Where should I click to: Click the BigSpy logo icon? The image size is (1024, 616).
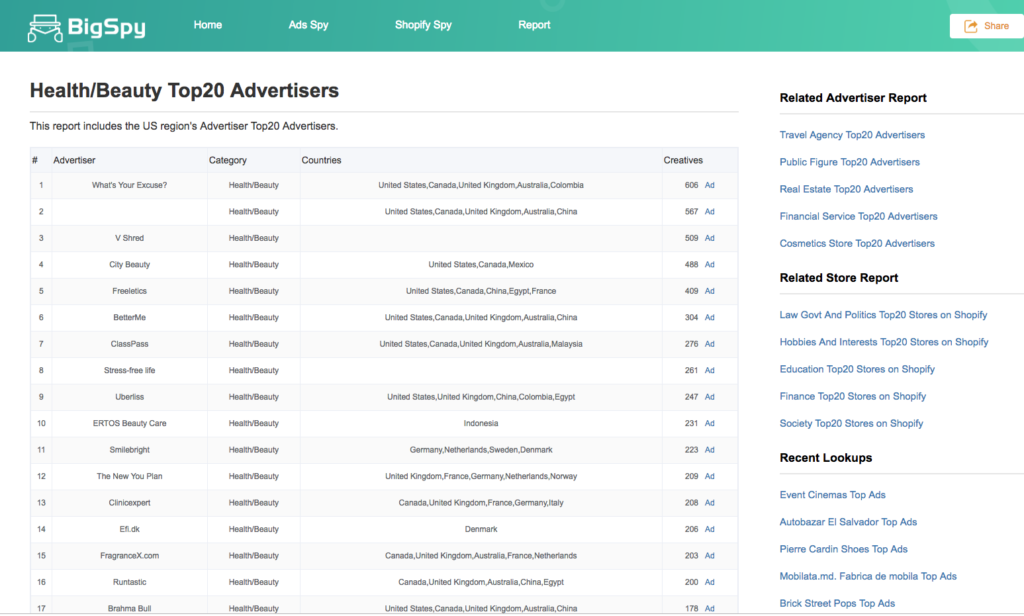pyautogui.click(x=45, y=28)
